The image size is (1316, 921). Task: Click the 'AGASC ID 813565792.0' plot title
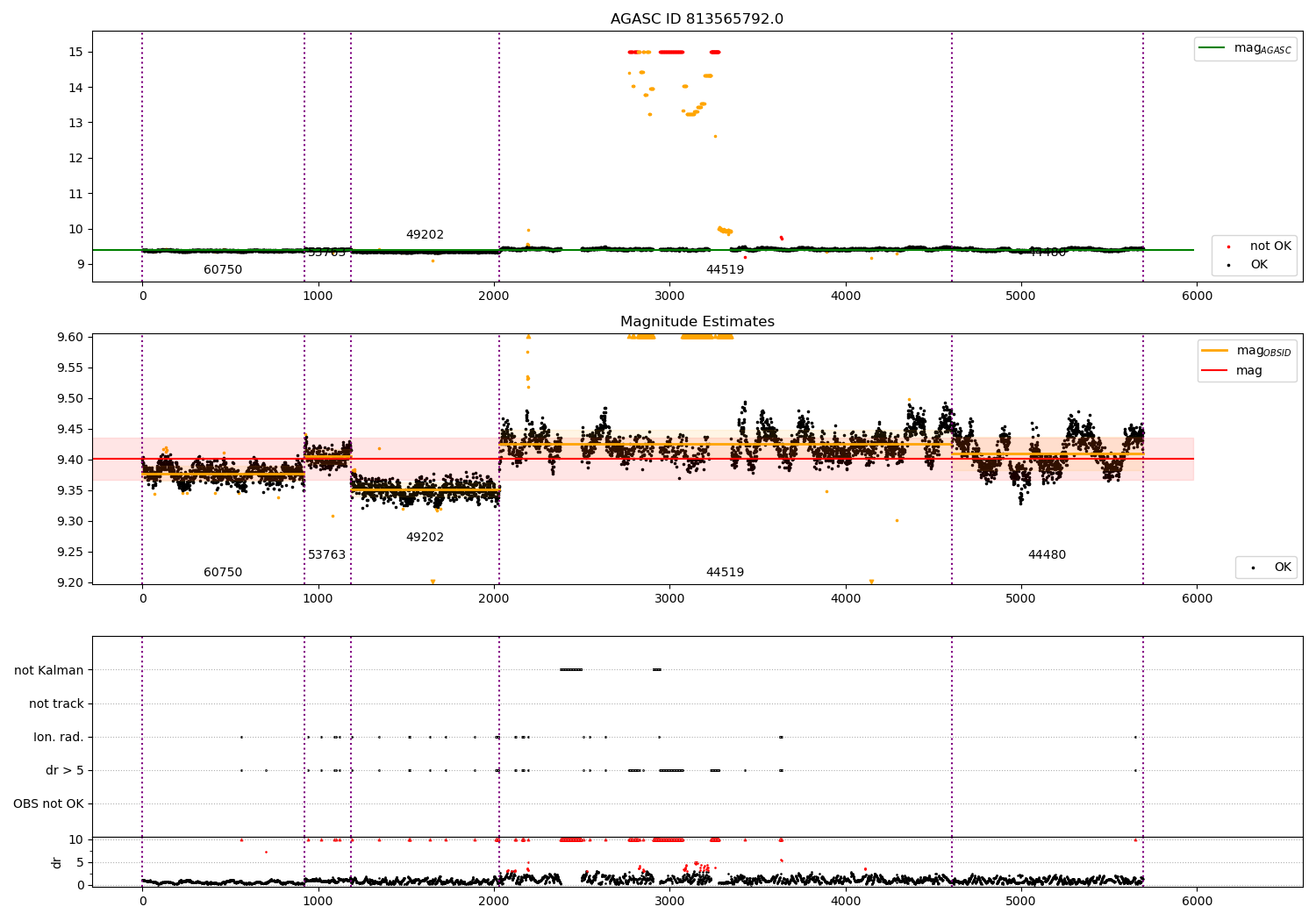(x=697, y=19)
